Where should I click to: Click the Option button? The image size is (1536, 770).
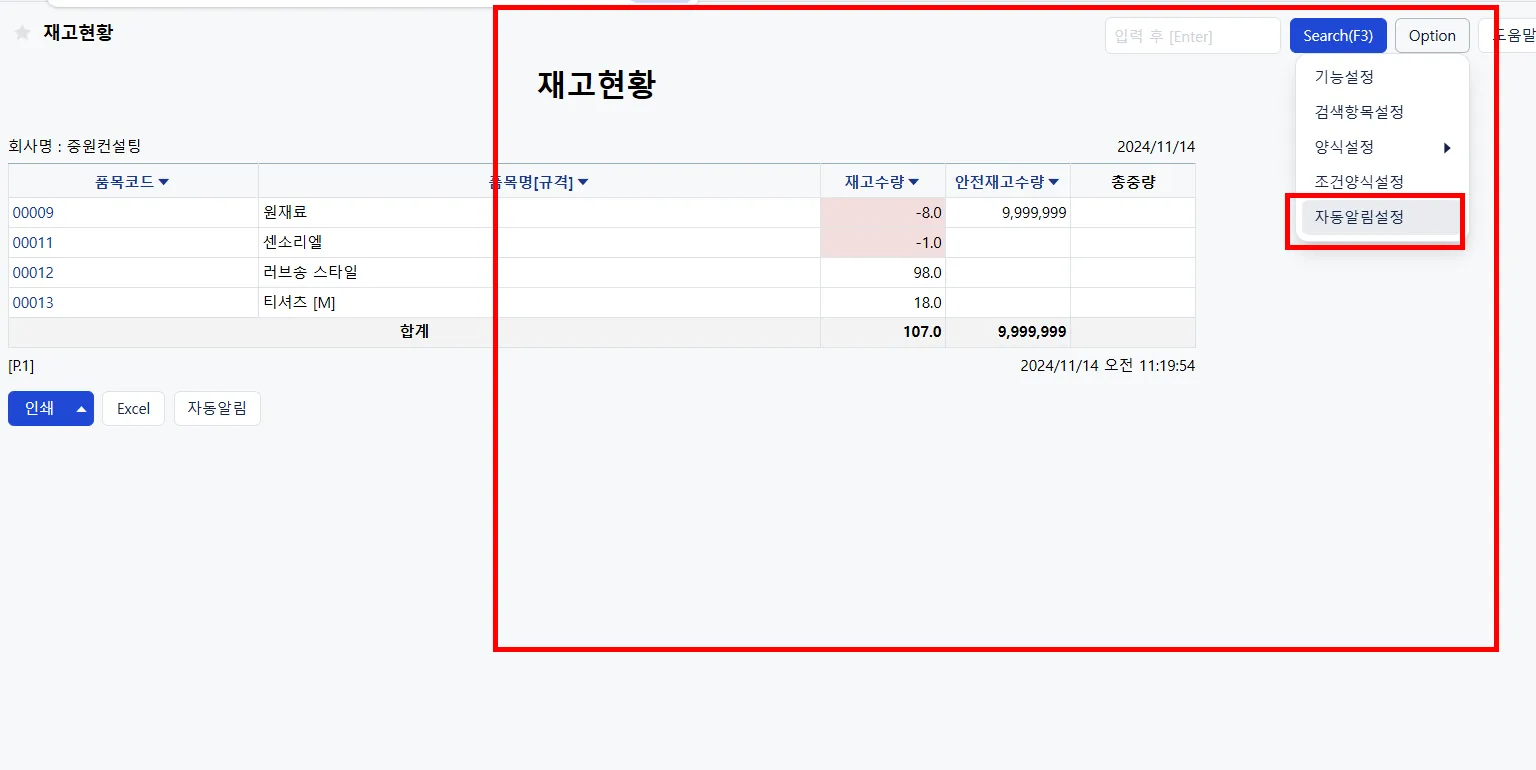pos(1432,36)
